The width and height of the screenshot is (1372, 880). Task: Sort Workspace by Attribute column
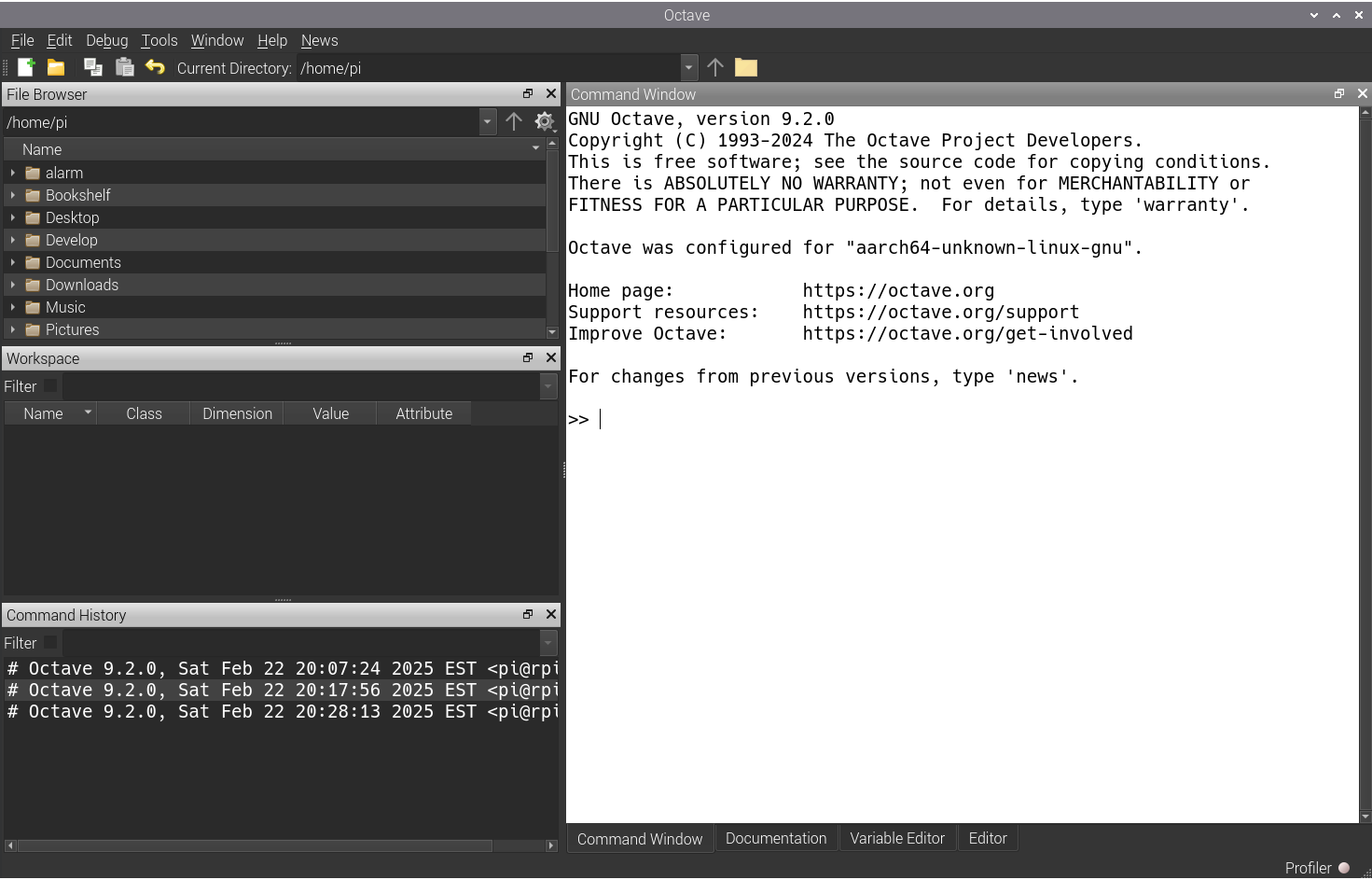(x=424, y=413)
